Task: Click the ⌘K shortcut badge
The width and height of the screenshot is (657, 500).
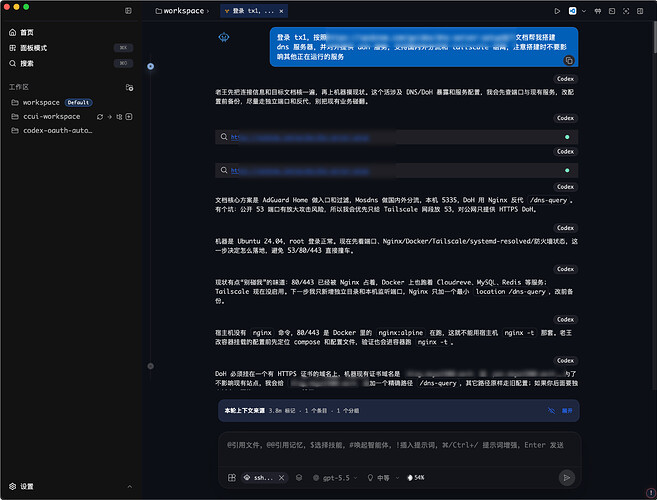Action: coord(123,48)
